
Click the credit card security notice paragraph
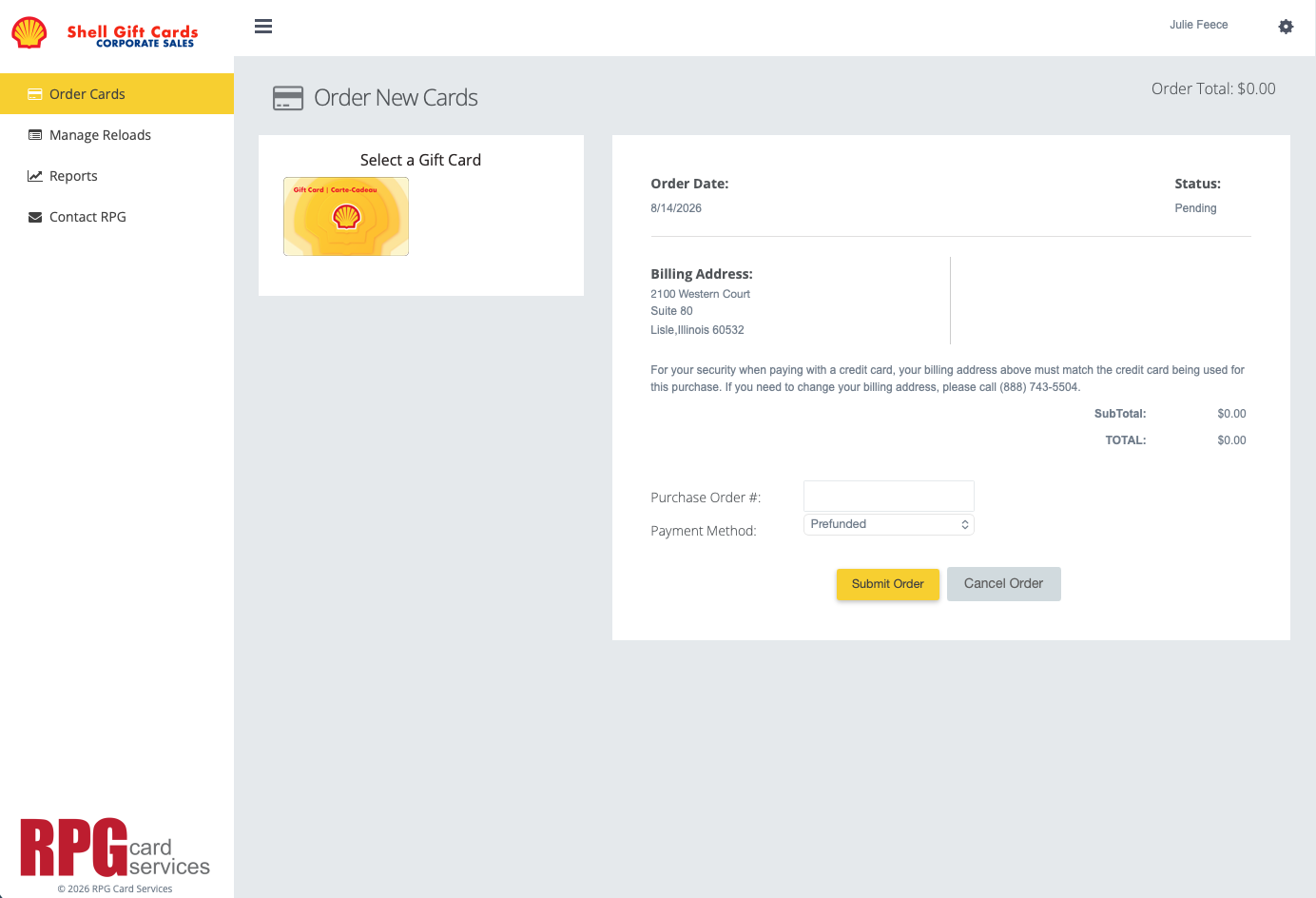pyautogui.click(x=947, y=379)
